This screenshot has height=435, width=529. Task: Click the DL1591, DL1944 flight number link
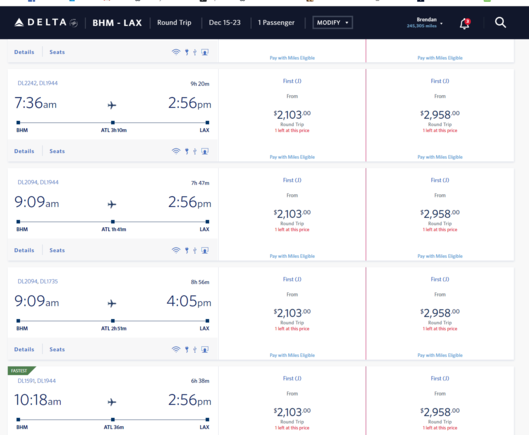(37, 381)
